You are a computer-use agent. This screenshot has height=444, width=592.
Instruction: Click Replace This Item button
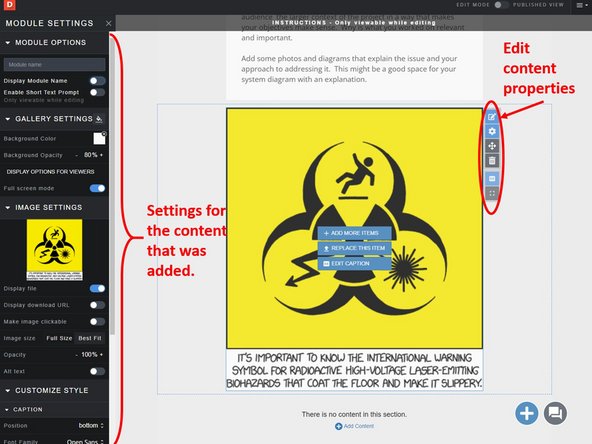[x=354, y=248]
